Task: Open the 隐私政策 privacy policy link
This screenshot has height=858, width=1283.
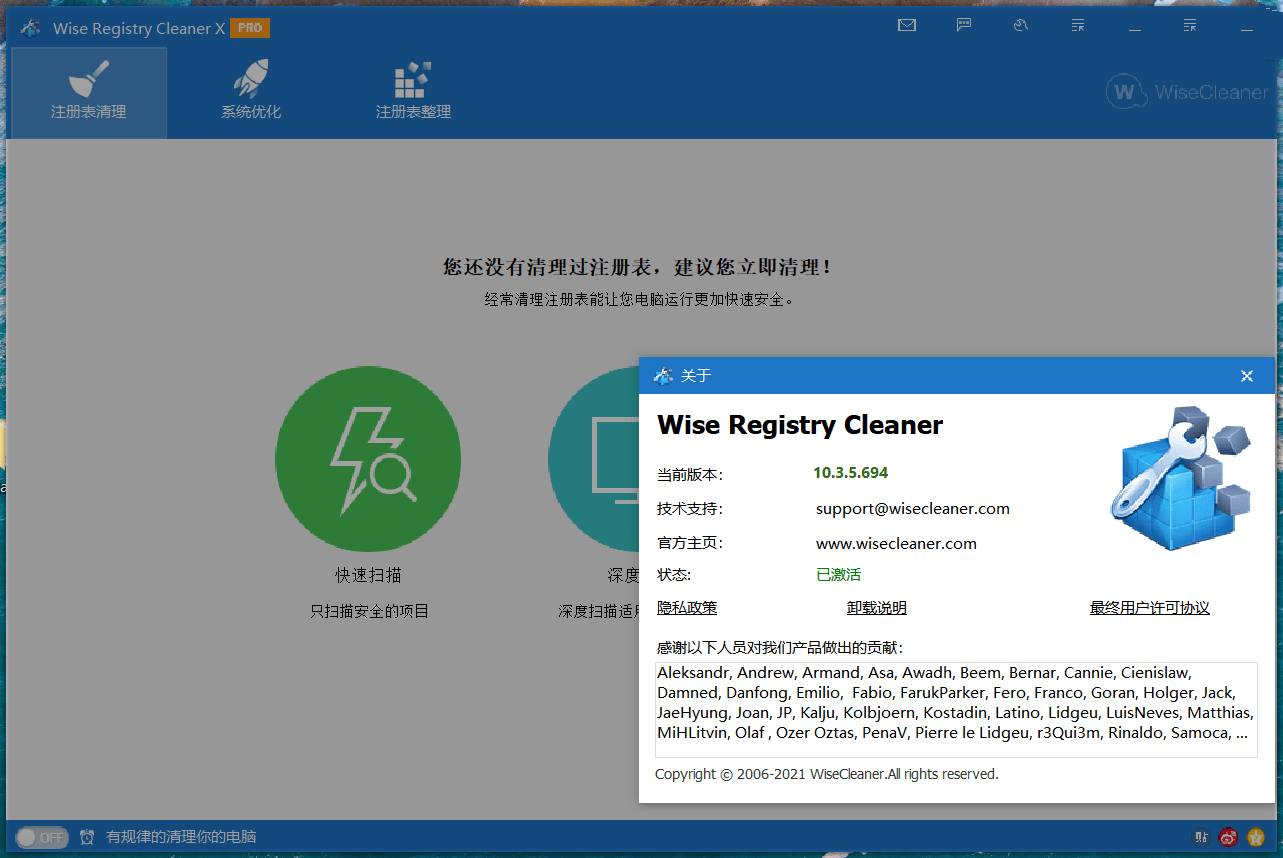Action: tap(687, 607)
